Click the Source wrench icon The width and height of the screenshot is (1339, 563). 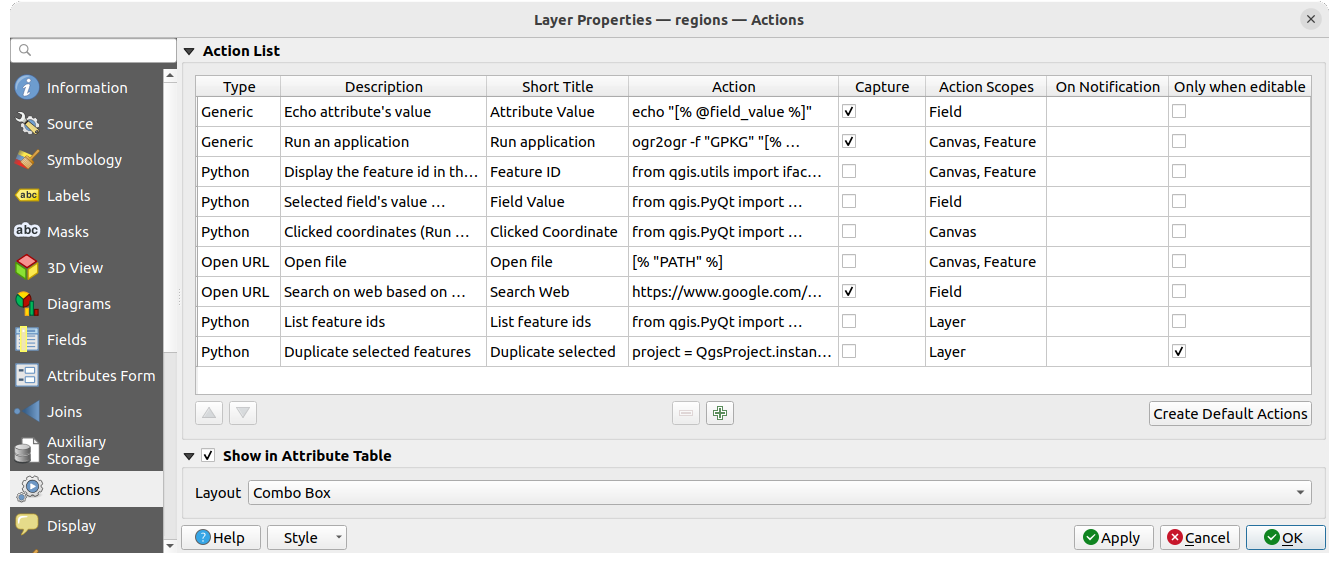click(x=28, y=124)
